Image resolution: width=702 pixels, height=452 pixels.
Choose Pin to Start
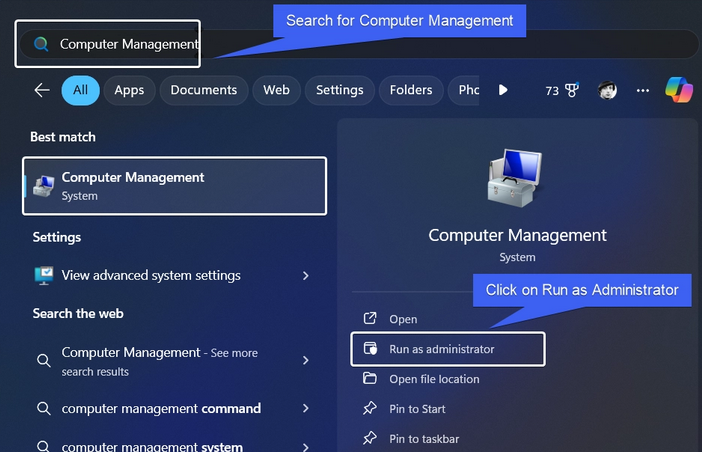tap(417, 409)
